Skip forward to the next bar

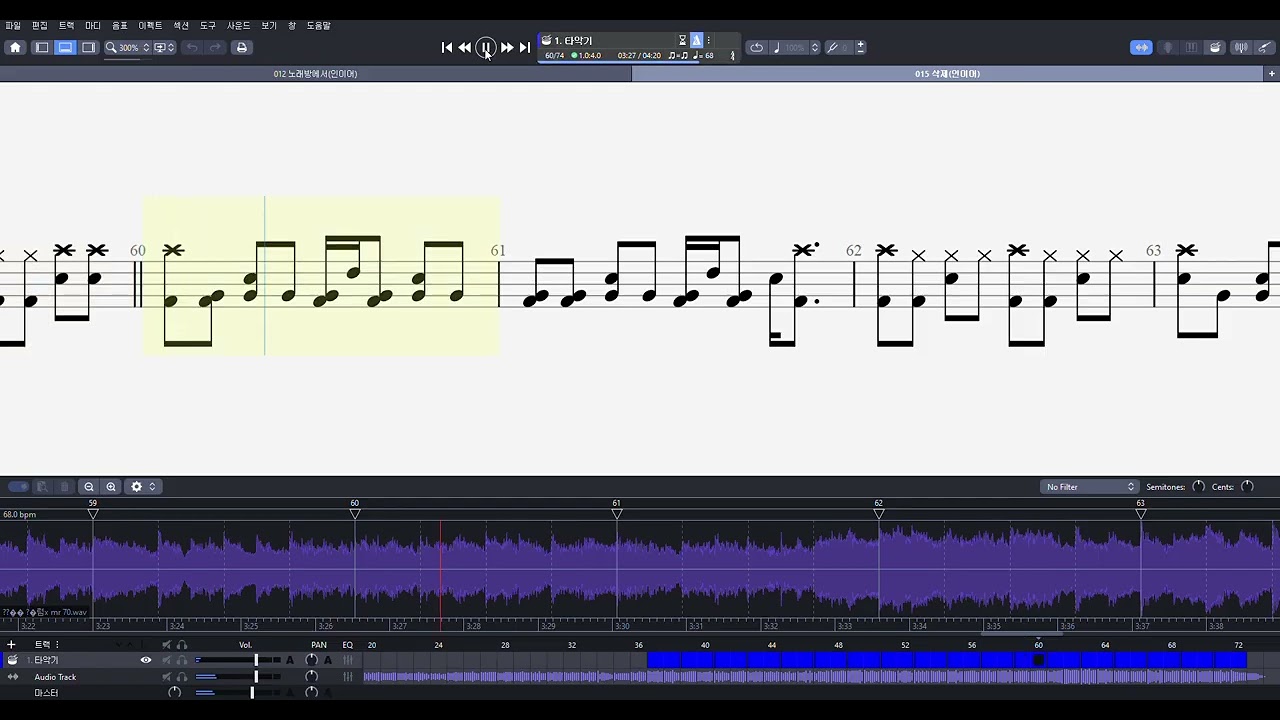click(x=507, y=47)
